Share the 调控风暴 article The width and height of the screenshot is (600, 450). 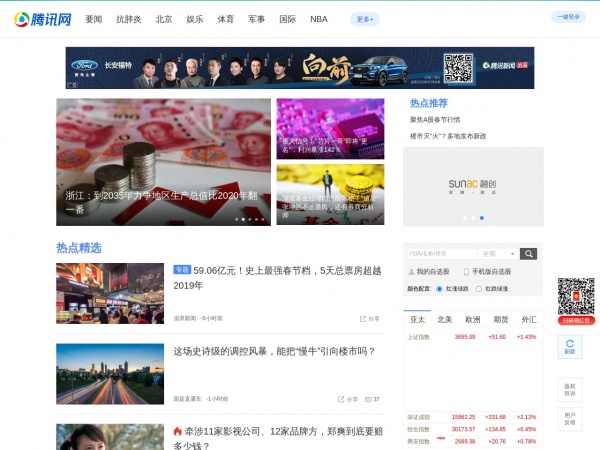[348, 399]
